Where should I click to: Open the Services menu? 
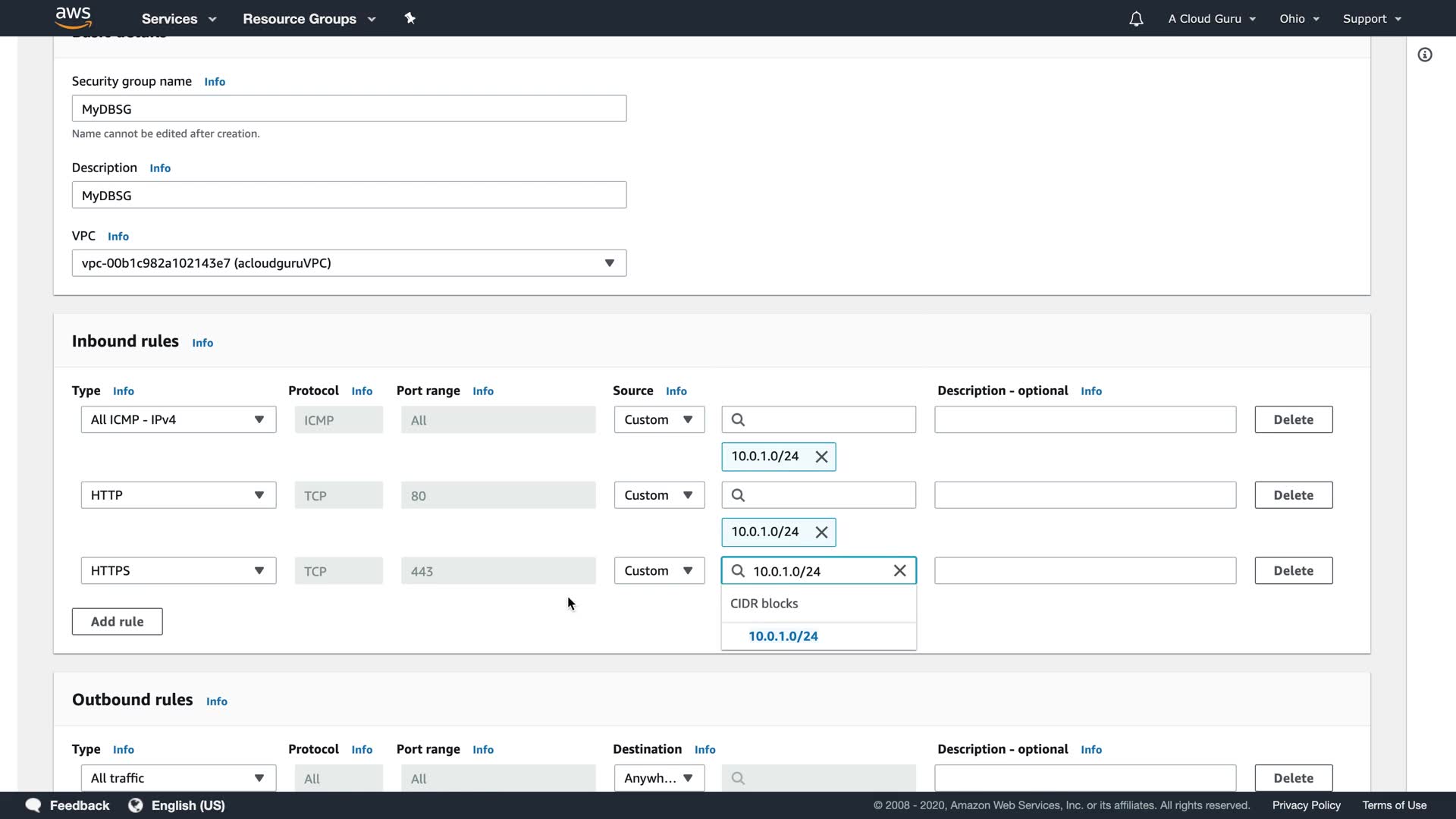click(178, 19)
